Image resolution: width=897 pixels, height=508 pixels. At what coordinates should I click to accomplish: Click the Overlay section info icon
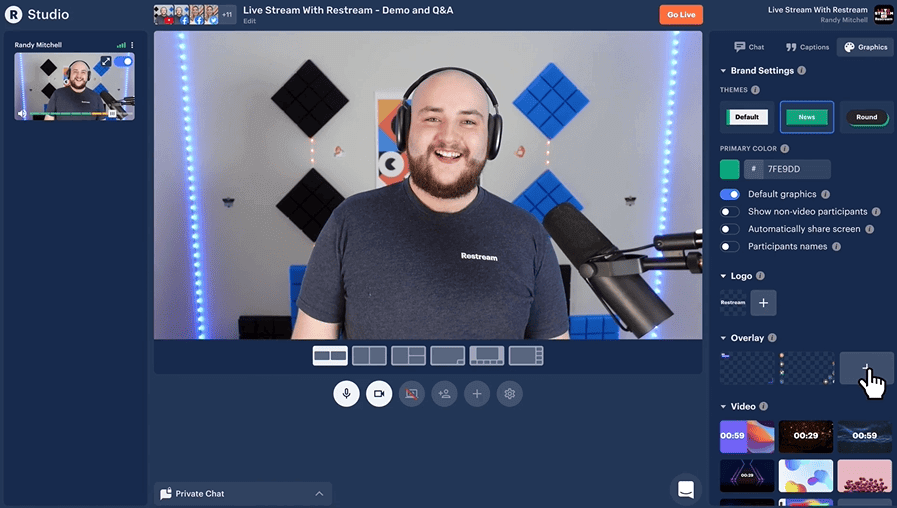coord(772,338)
